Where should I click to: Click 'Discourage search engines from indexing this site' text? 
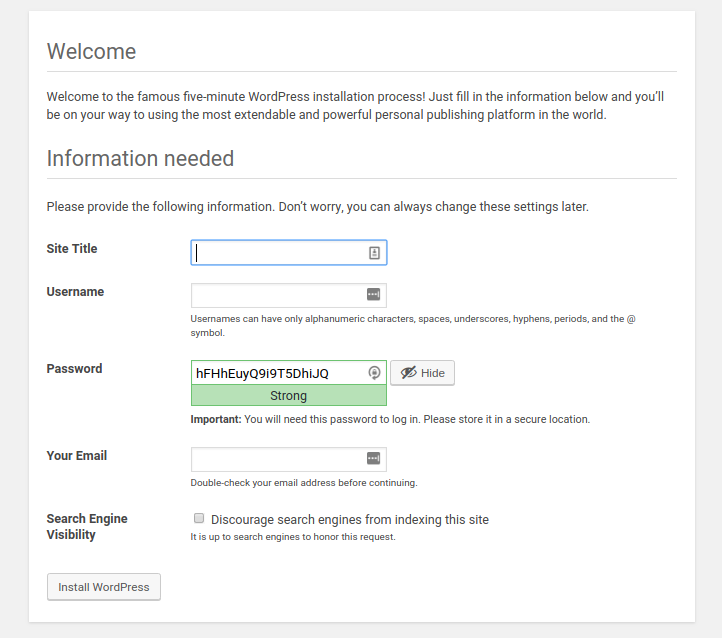(x=350, y=520)
